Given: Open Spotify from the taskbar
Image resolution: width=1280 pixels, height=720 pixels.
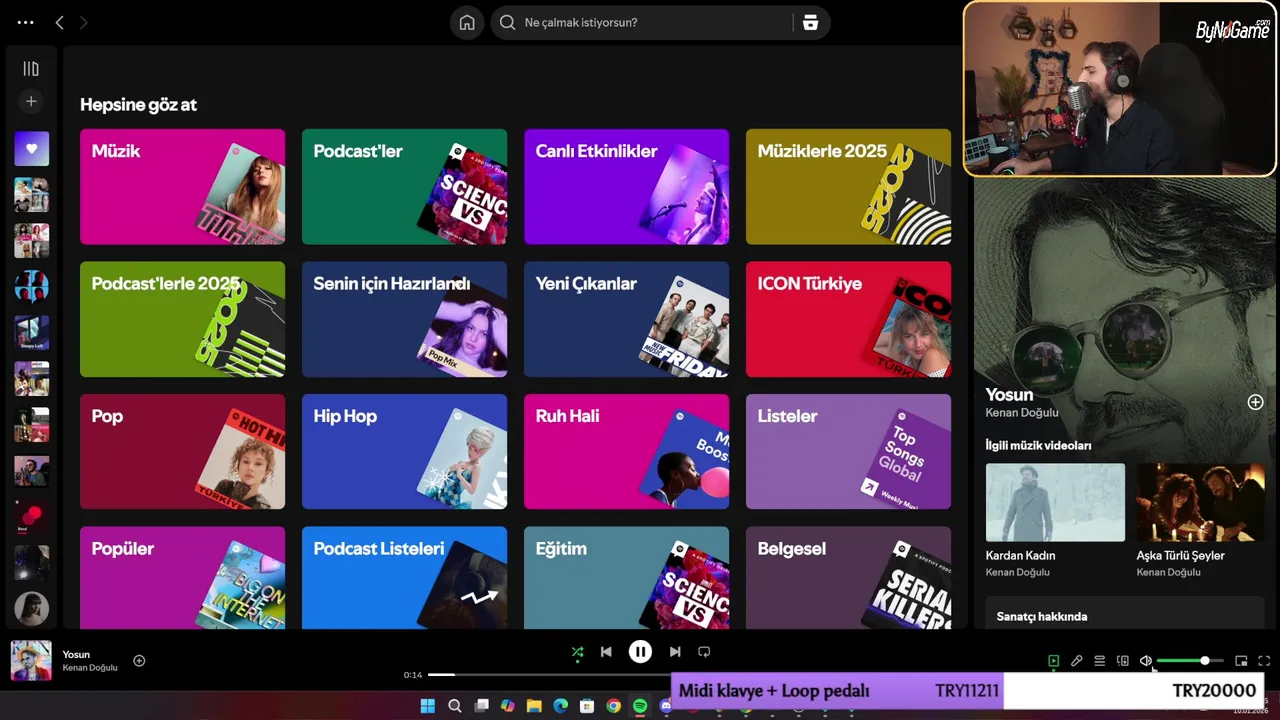Looking at the screenshot, I should point(640,706).
